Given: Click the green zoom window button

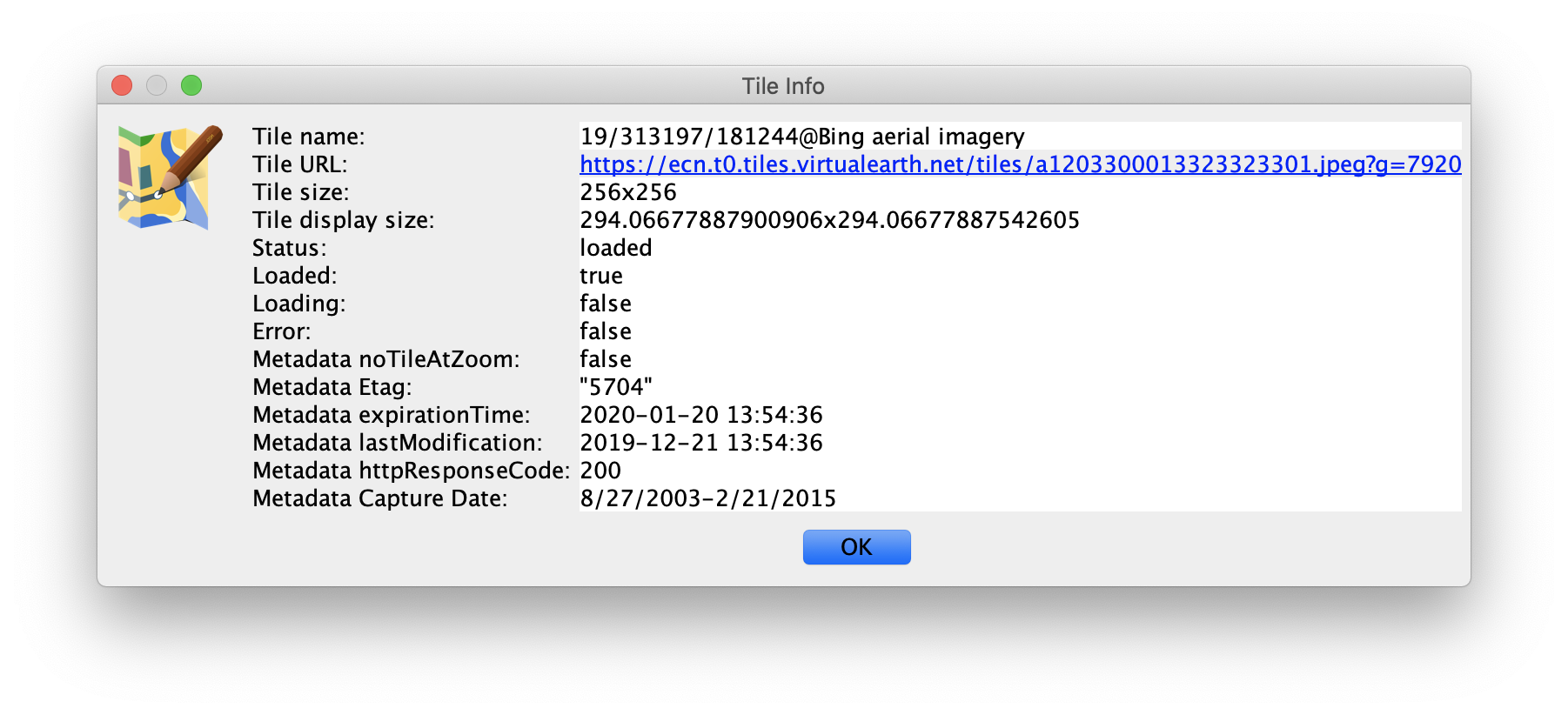Looking at the screenshot, I should pyautogui.click(x=191, y=85).
